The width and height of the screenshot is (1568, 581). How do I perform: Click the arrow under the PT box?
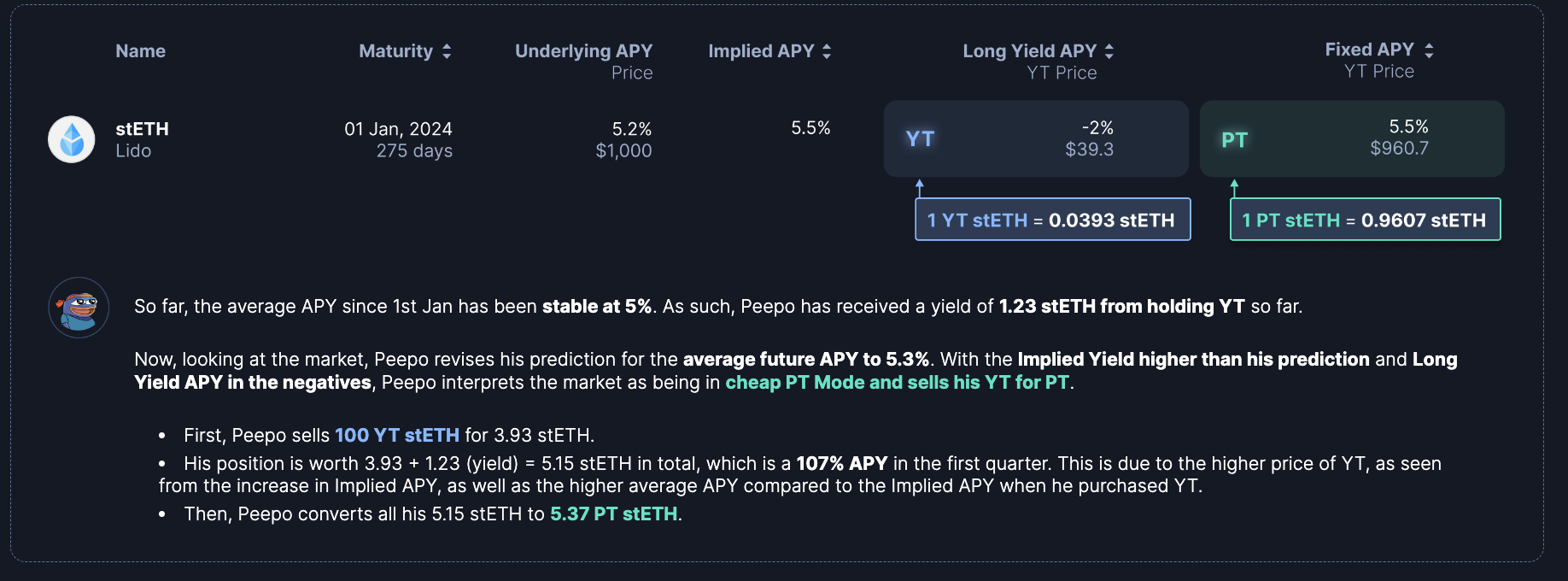click(1234, 187)
